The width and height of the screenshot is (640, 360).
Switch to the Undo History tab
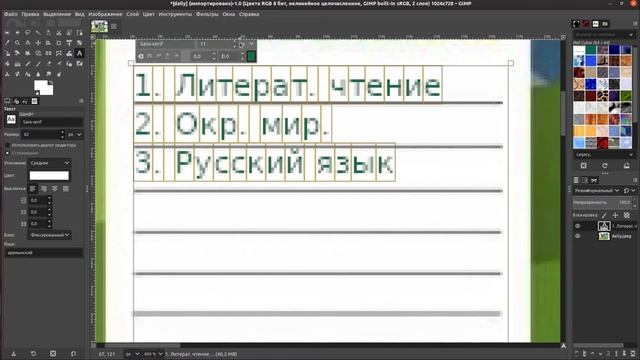pyautogui.click(x=25, y=101)
